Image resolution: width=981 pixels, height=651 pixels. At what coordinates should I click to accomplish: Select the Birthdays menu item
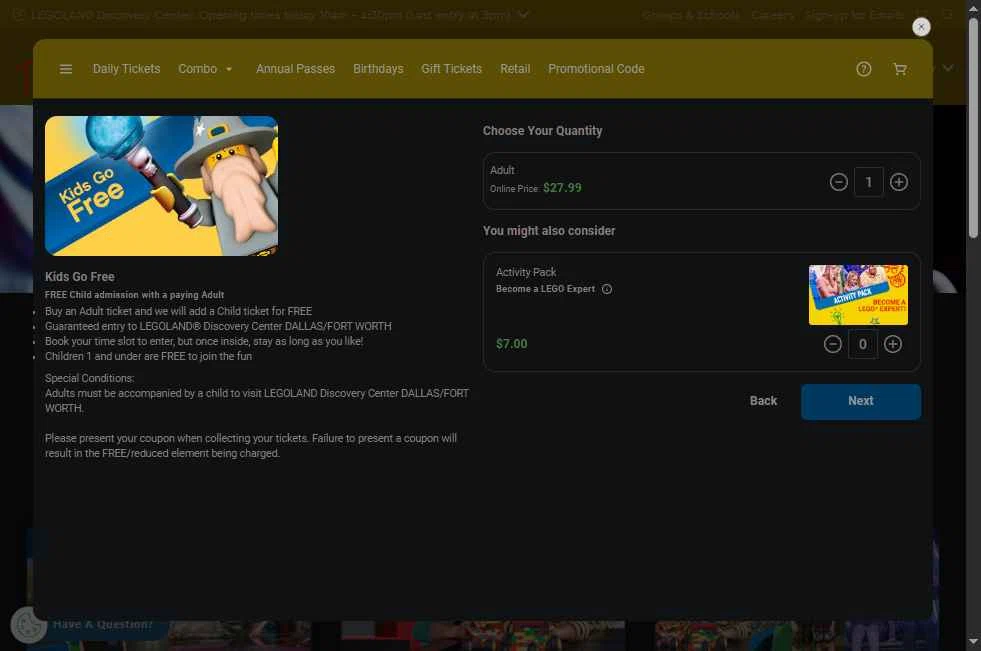(x=378, y=69)
